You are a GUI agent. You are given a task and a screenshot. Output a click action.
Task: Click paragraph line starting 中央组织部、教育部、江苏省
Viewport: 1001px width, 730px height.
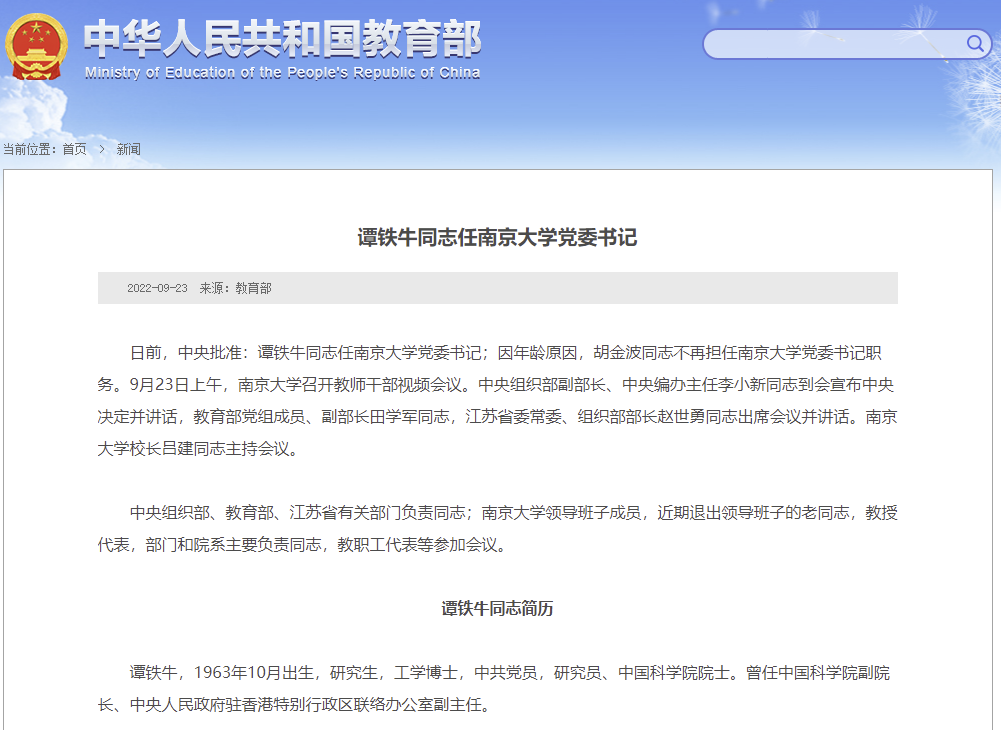(514, 512)
